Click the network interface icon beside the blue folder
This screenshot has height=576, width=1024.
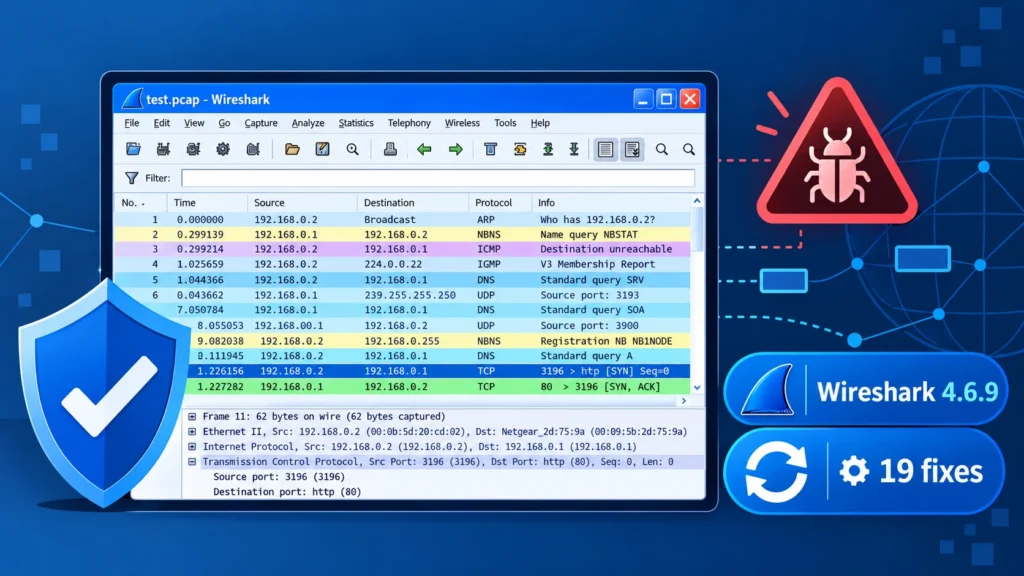(x=163, y=149)
